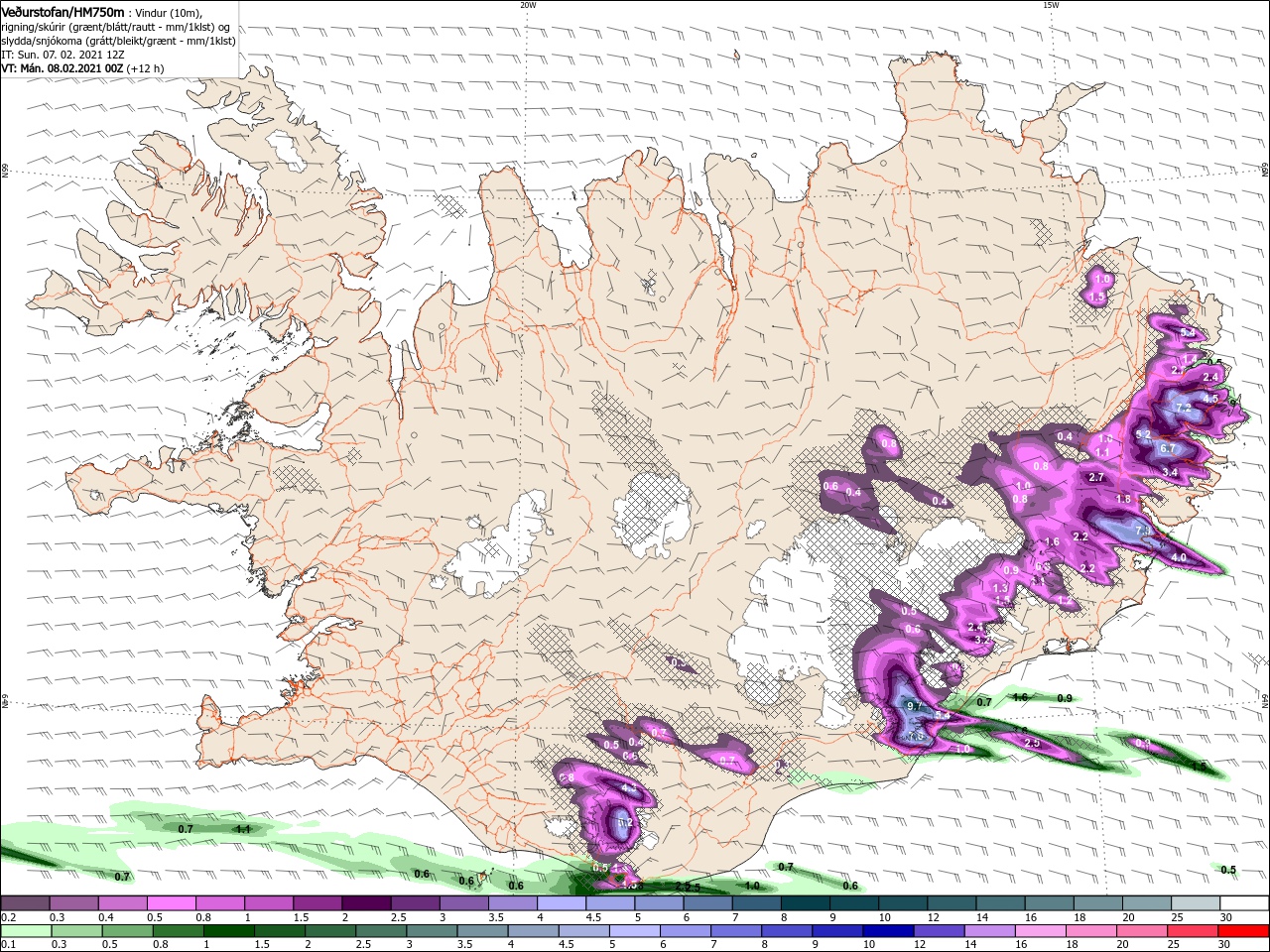Select the valid time line 'VT: Mán. 08.02.2021 00Z'

point(62,68)
